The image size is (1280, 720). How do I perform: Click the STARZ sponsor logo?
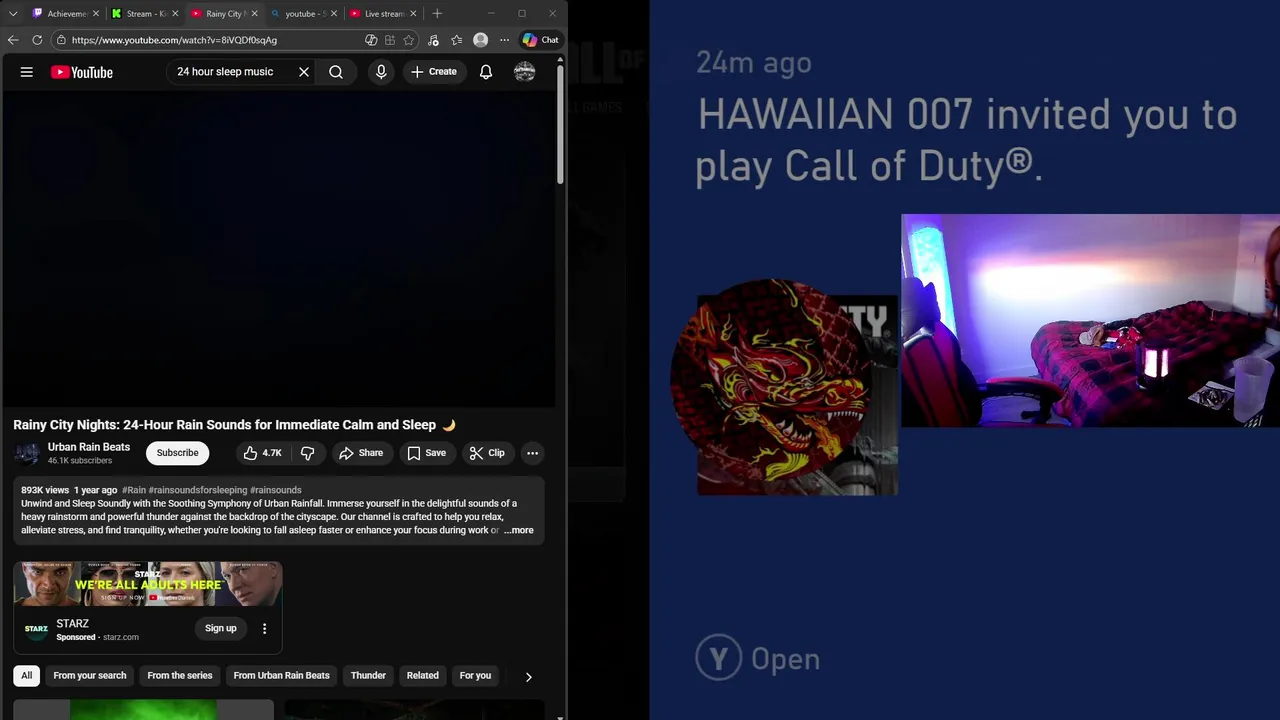coord(36,629)
